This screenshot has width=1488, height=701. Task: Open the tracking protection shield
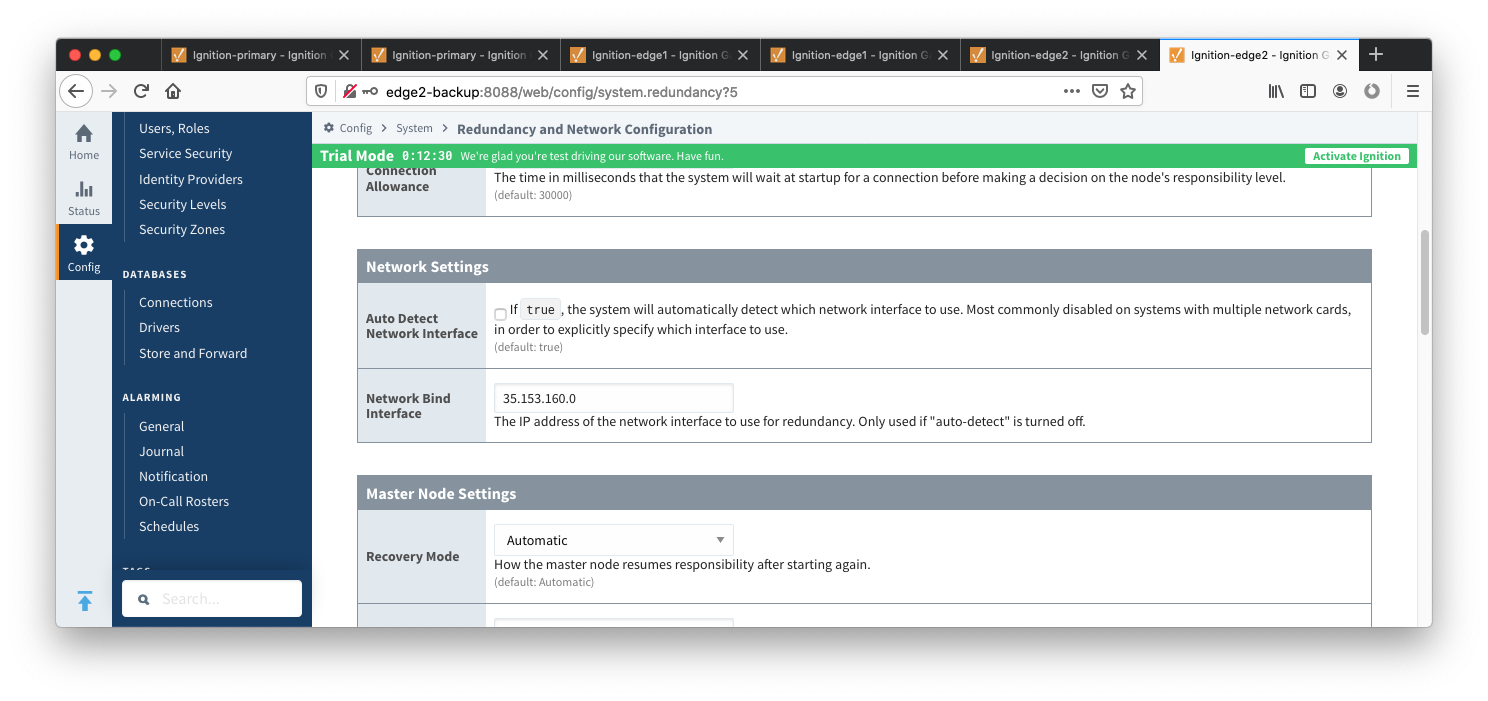(322, 91)
